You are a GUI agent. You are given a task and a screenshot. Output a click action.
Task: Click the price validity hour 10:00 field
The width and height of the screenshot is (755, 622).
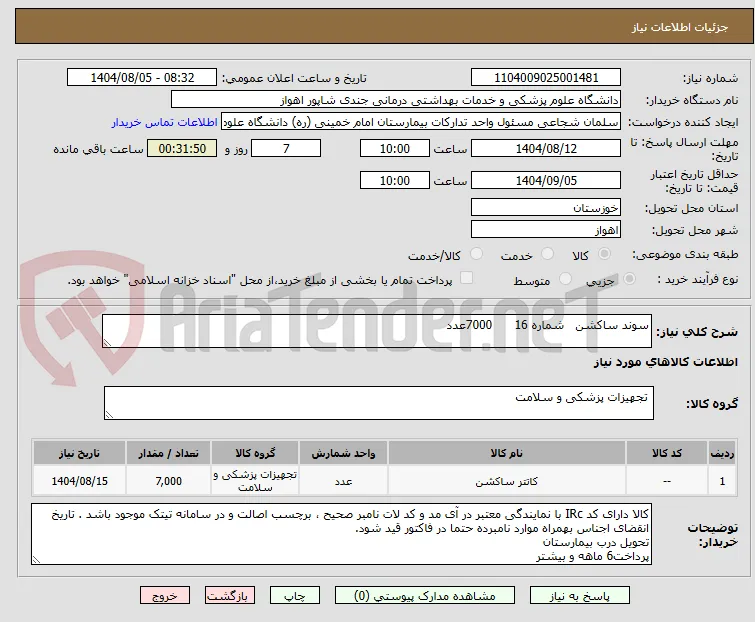point(394,181)
